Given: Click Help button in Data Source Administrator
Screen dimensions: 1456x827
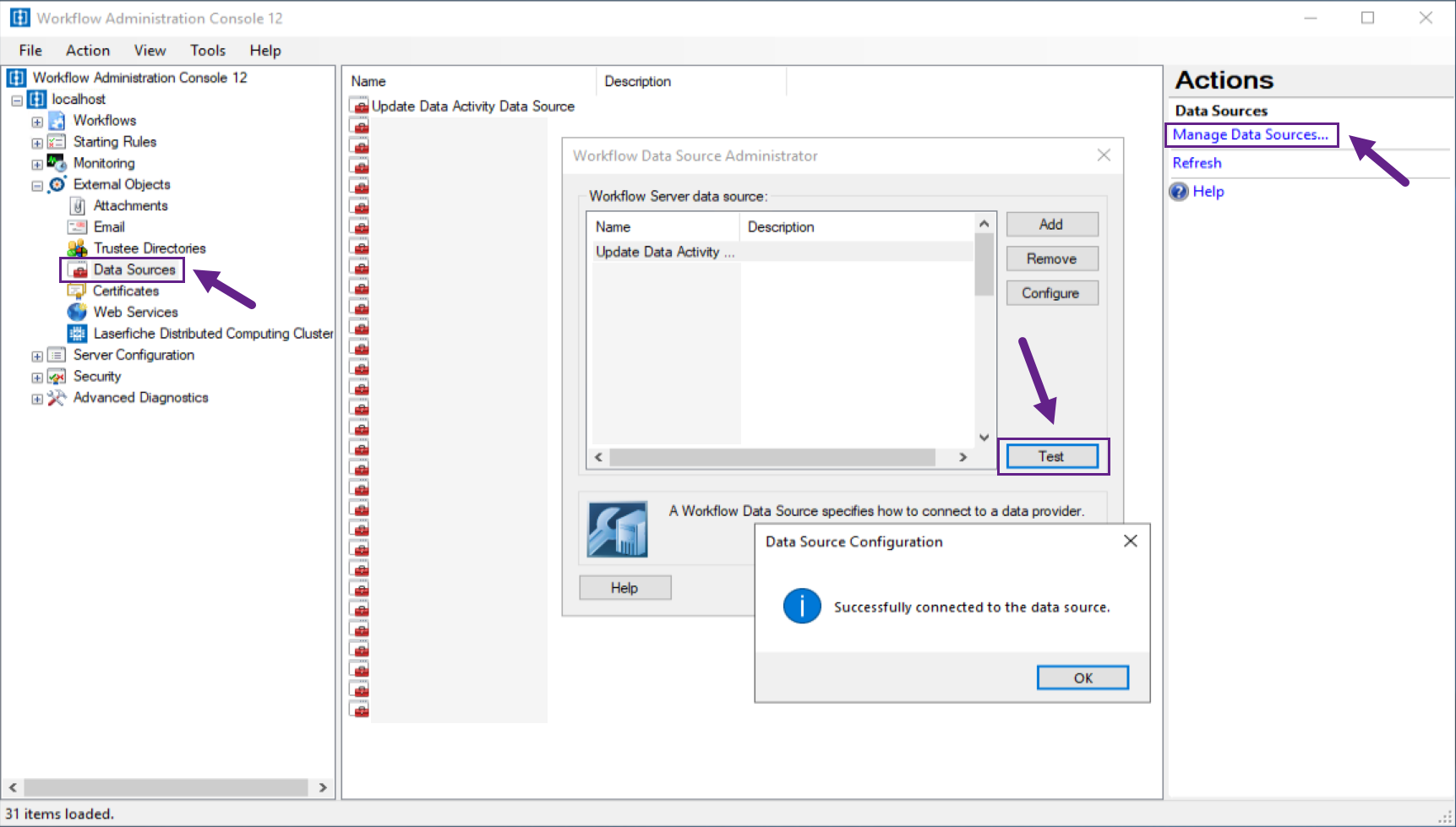Looking at the screenshot, I should pos(624,588).
